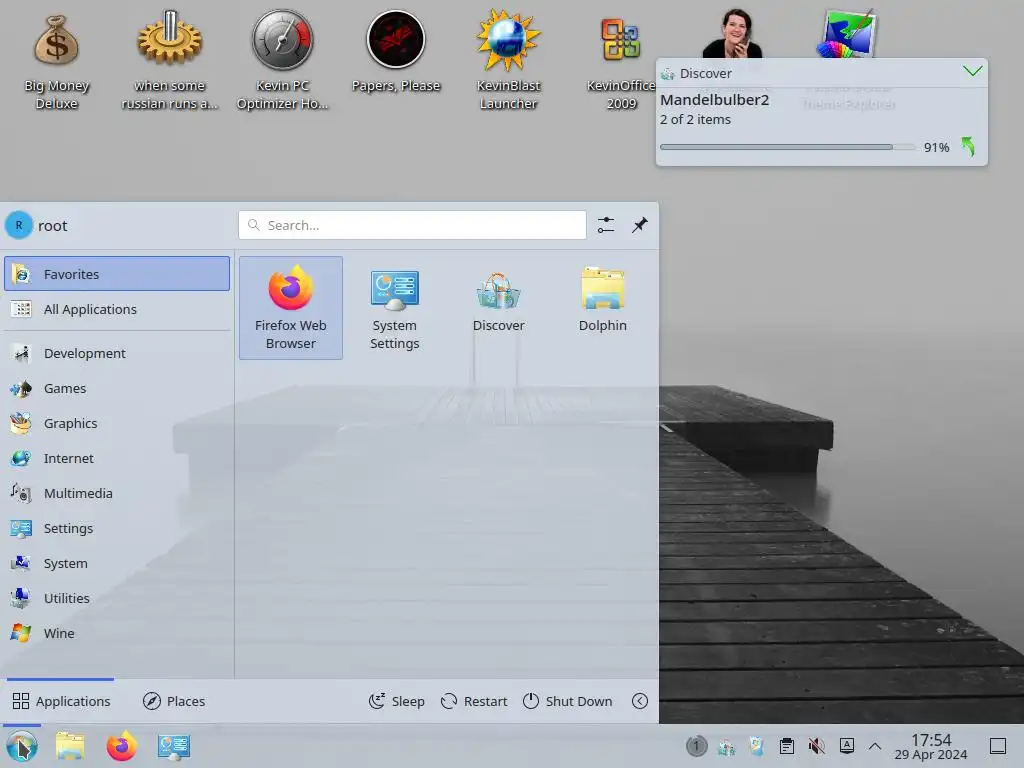Click the green arrow in Discover notification
This screenshot has height=768, width=1024.
(968, 147)
